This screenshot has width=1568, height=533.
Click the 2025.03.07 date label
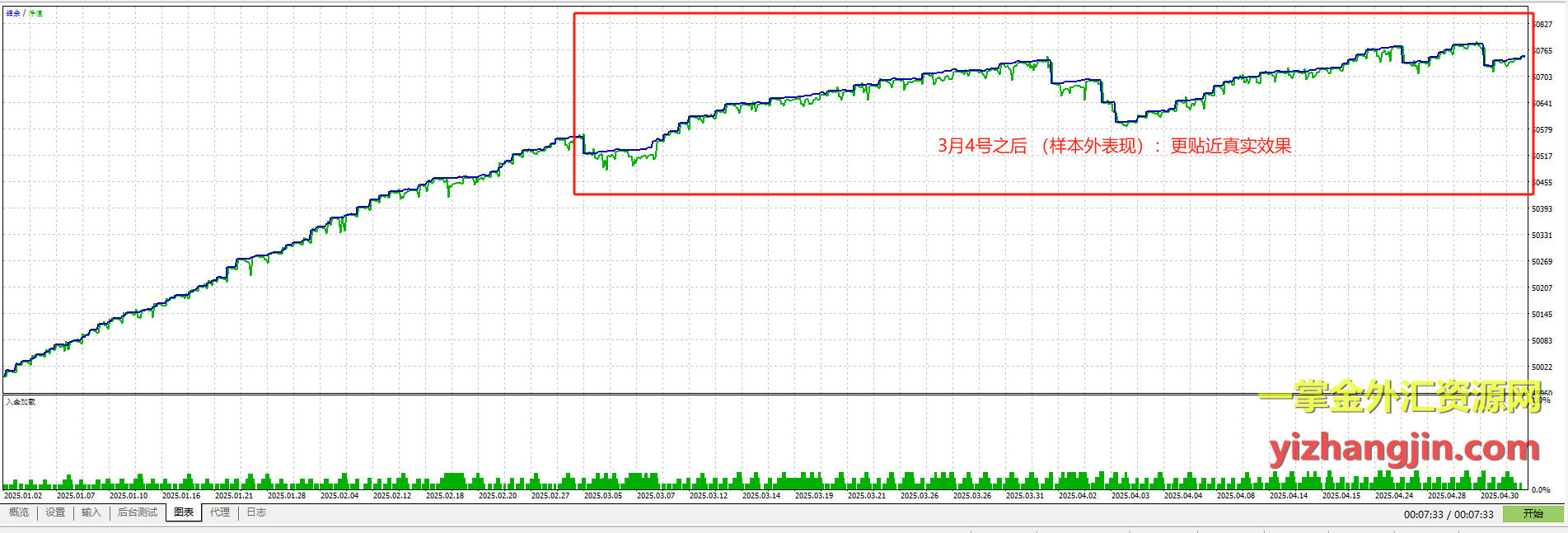pyautogui.click(x=656, y=496)
